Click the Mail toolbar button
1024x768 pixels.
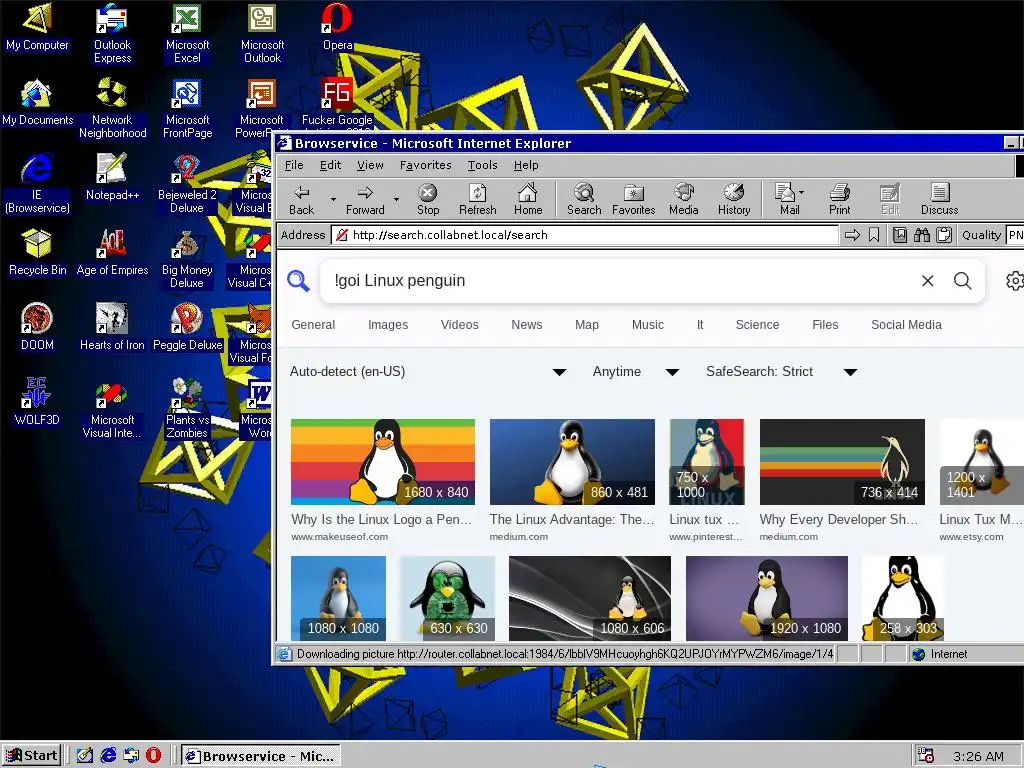[790, 200]
